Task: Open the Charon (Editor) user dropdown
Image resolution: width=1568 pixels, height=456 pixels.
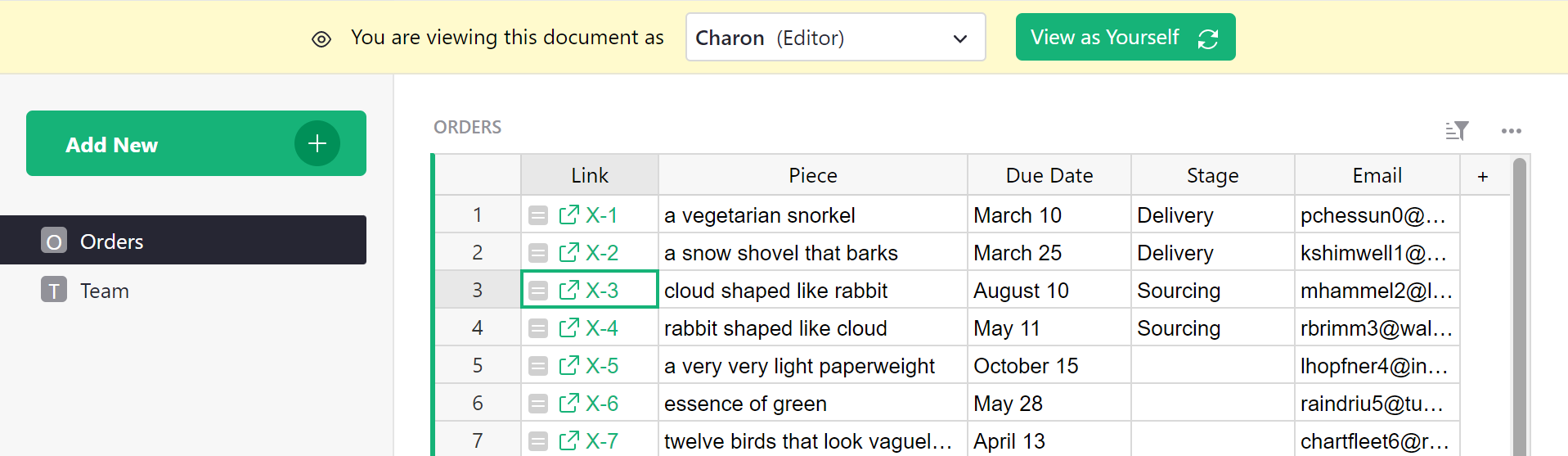Action: click(x=834, y=38)
